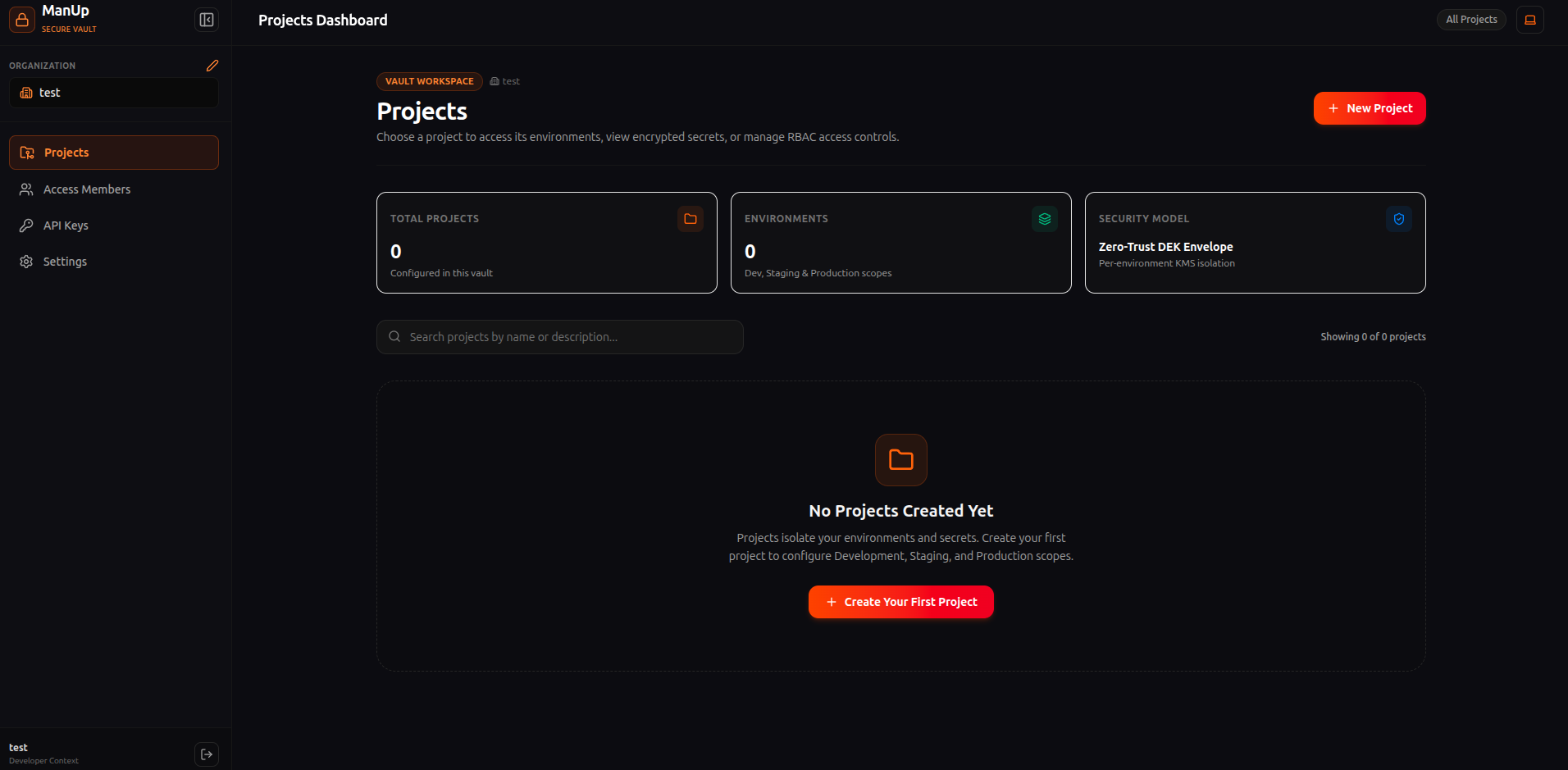Viewport: 1568px width, 770px height.
Task: Collapse the sidebar with the panel icon
Action: point(207,20)
